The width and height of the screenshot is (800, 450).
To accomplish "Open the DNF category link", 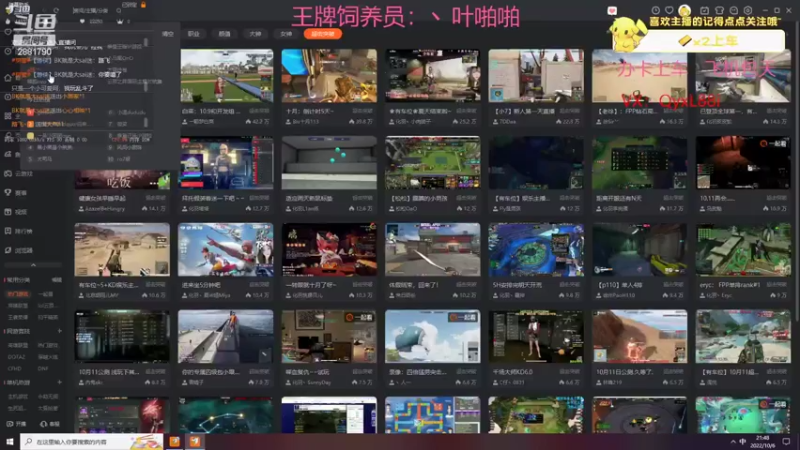I will tap(42, 368).
